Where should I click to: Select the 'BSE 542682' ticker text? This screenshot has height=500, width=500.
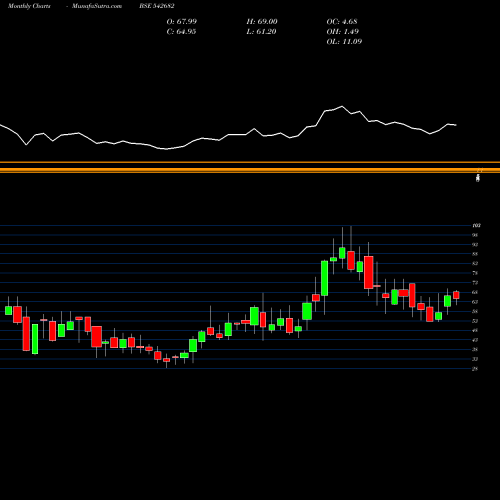coord(157,6)
